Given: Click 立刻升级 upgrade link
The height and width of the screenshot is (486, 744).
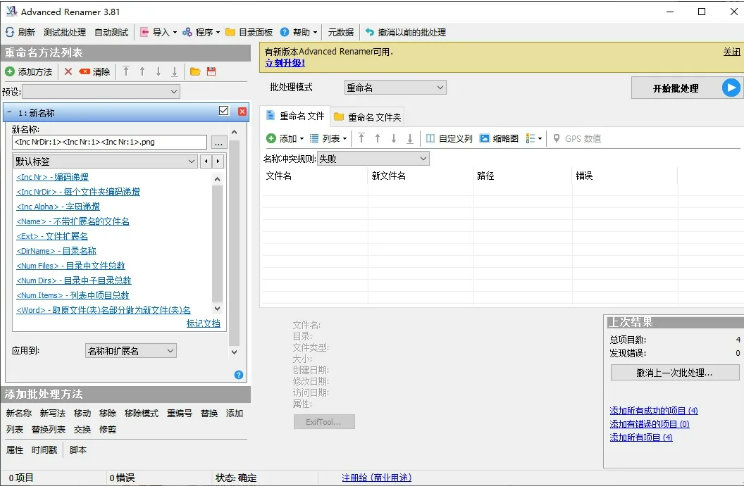Looking at the screenshot, I should click(x=285, y=63).
